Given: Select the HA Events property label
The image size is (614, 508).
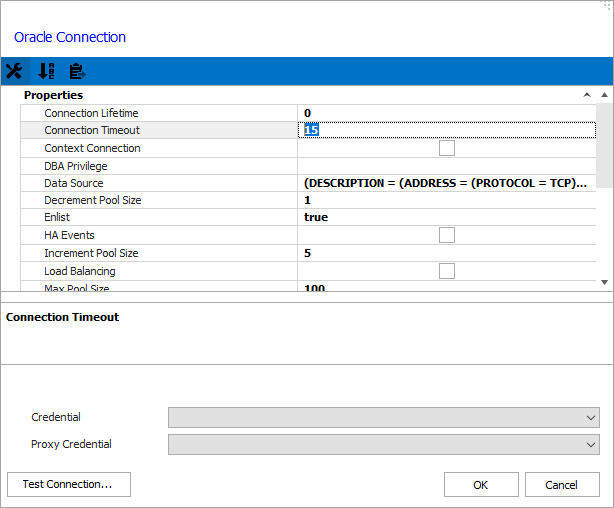Looking at the screenshot, I should click(x=69, y=235).
